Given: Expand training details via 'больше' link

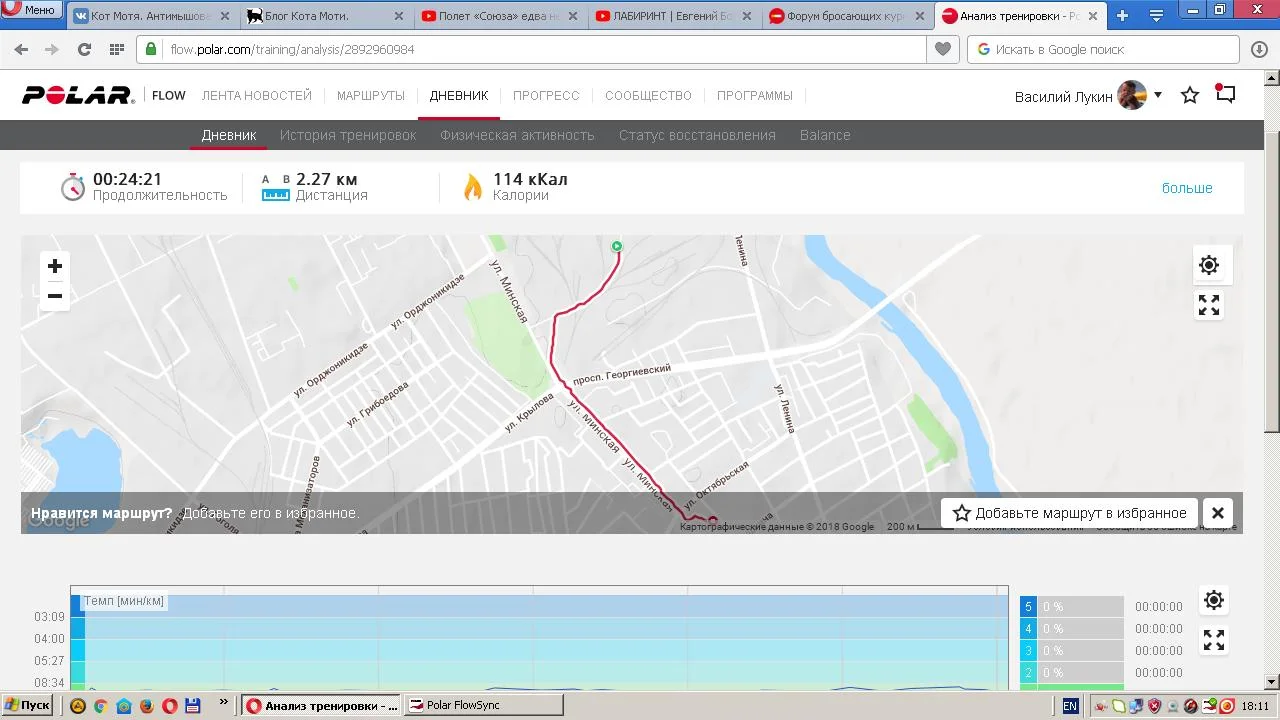Looking at the screenshot, I should point(1187,188).
